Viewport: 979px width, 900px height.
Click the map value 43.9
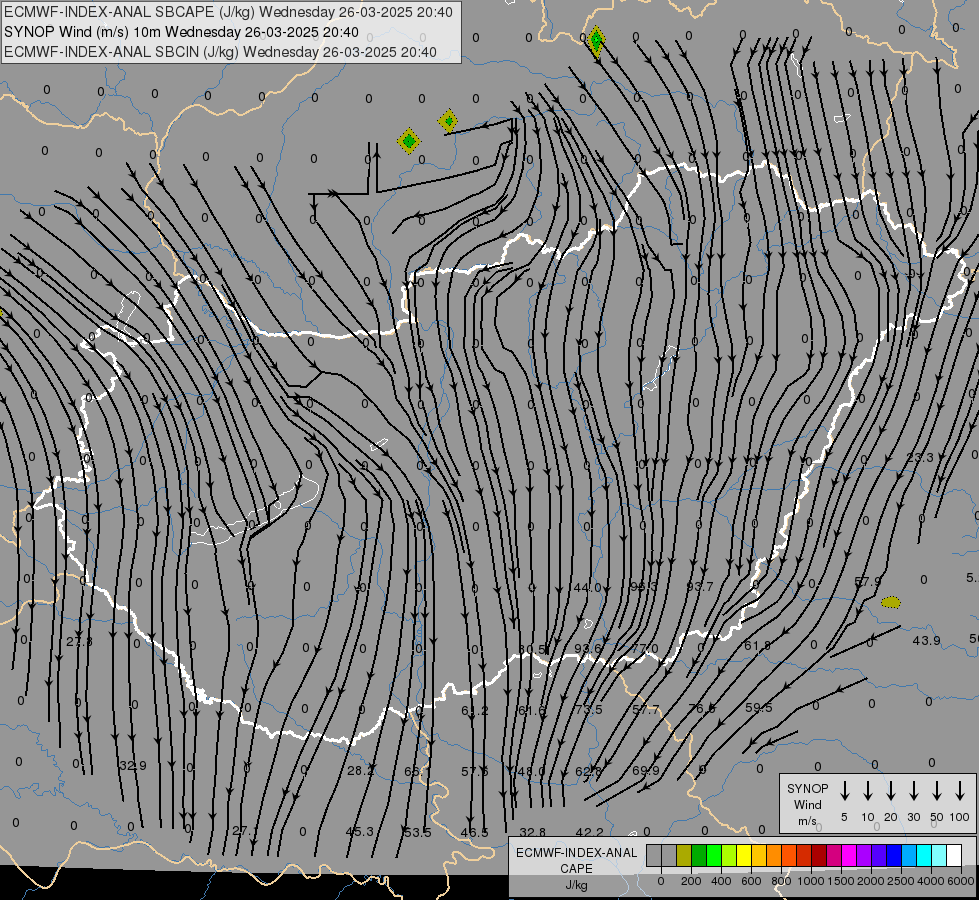click(926, 641)
